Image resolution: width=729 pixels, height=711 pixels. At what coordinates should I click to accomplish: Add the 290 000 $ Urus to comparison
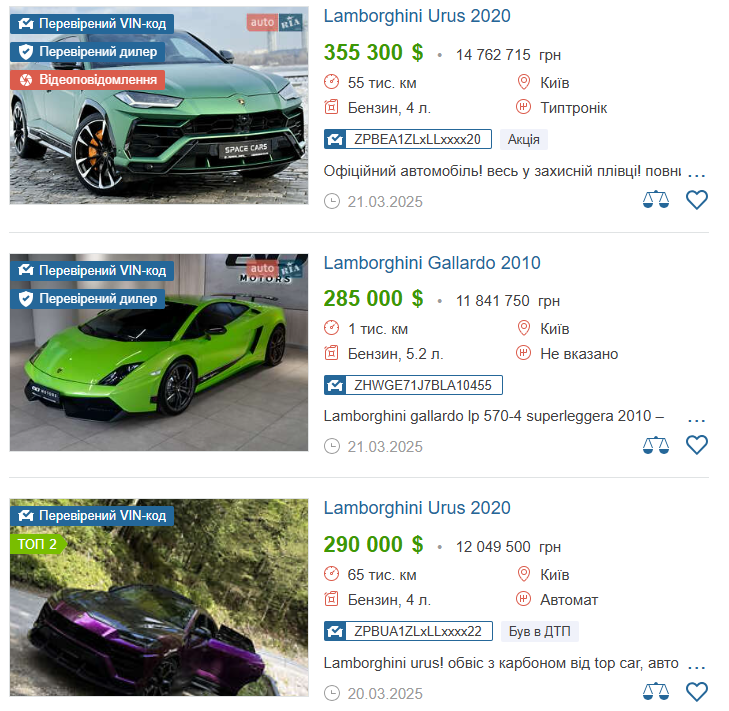[x=656, y=691]
